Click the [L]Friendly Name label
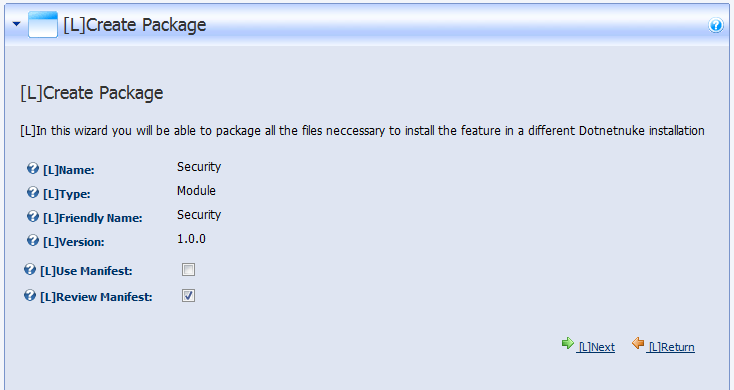The height and width of the screenshot is (390, 734). pyautogui.click(x=93, y=218)
